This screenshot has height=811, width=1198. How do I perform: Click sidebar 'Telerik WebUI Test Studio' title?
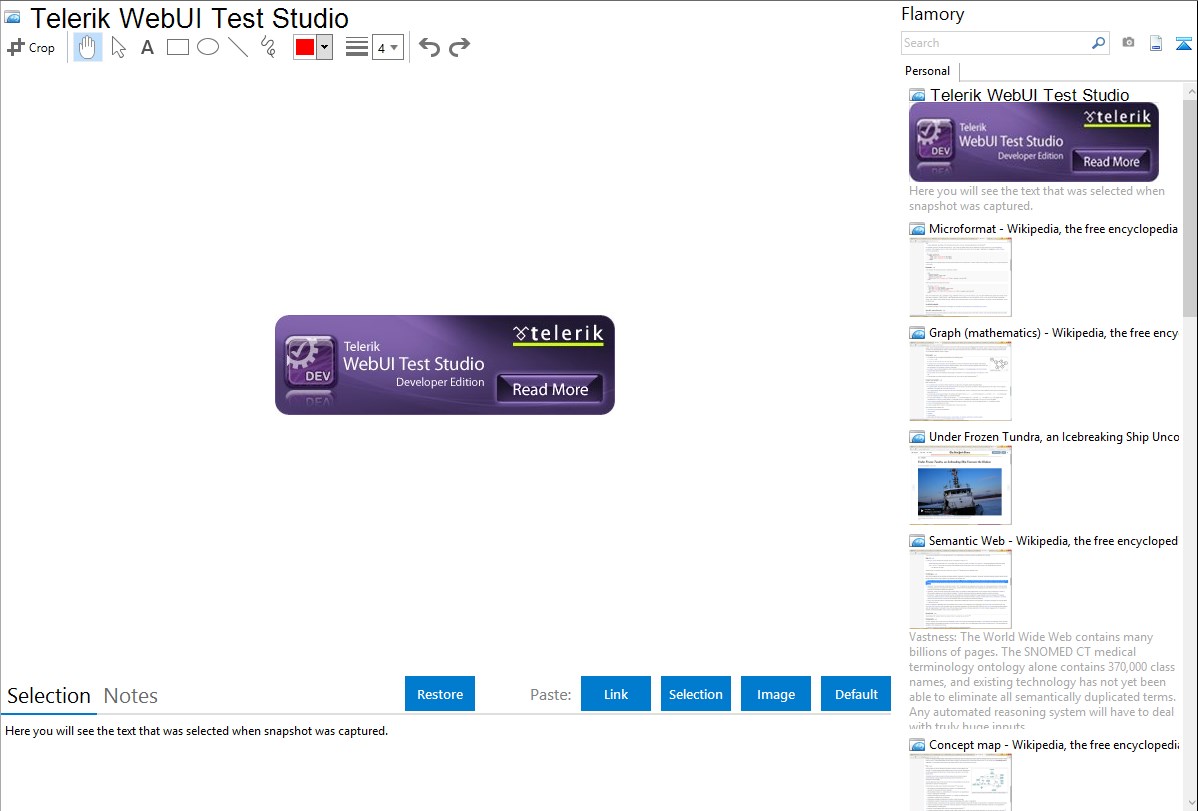point(1029,95)
